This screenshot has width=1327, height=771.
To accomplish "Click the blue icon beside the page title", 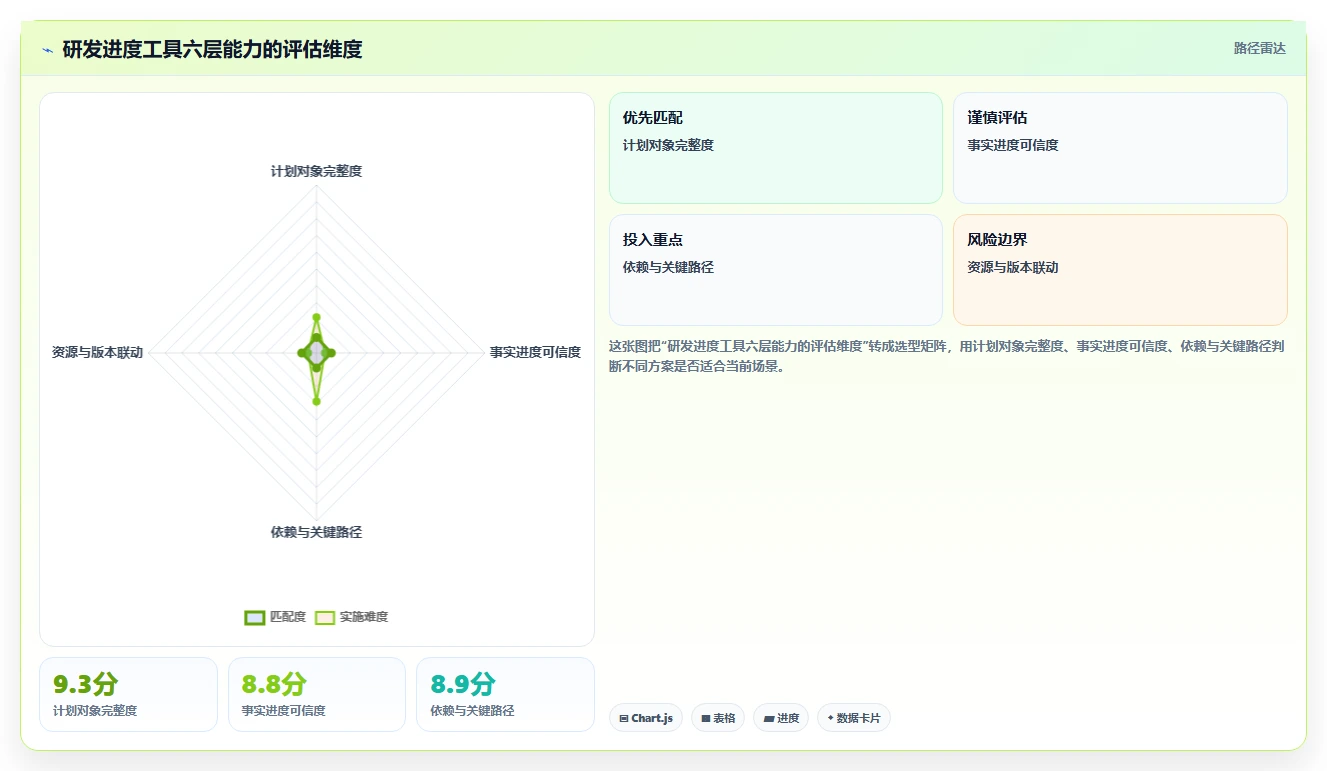I will pos(48,50).
